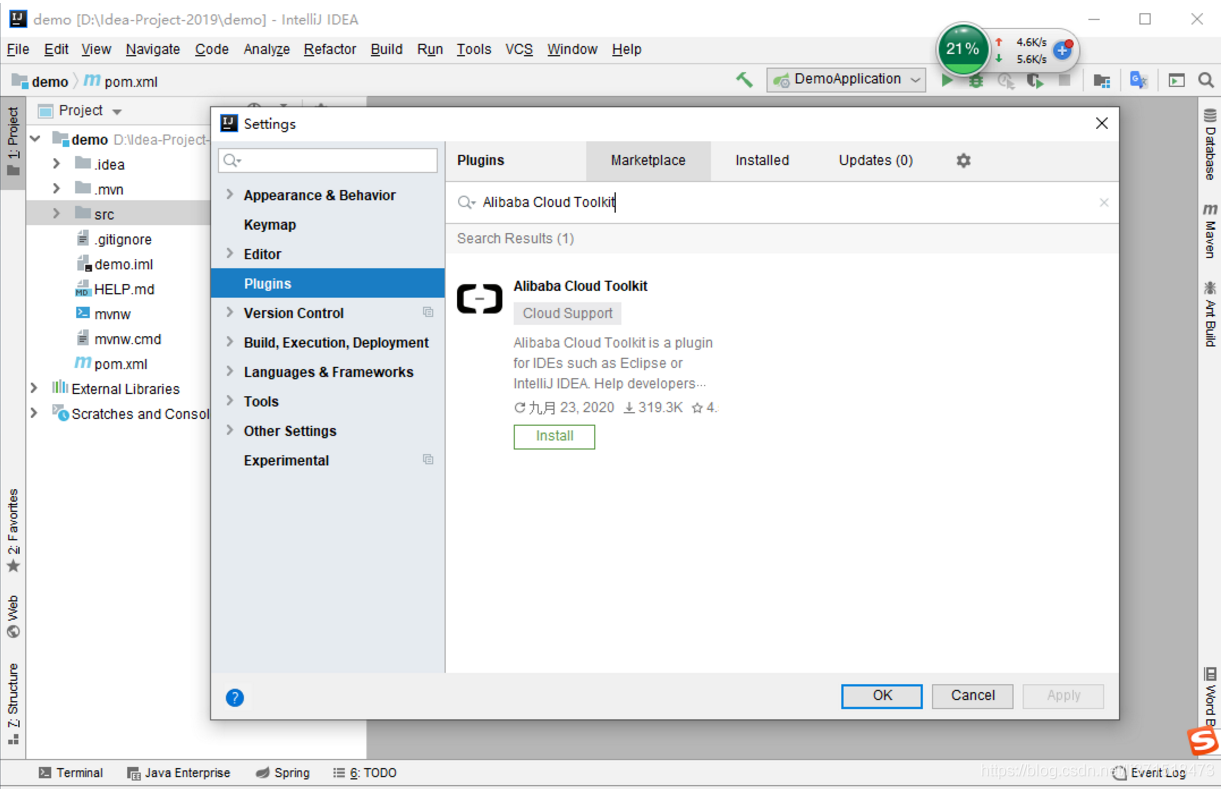Expand the src folder
This screenshot has height=789, width=1224.
[57, 214]
